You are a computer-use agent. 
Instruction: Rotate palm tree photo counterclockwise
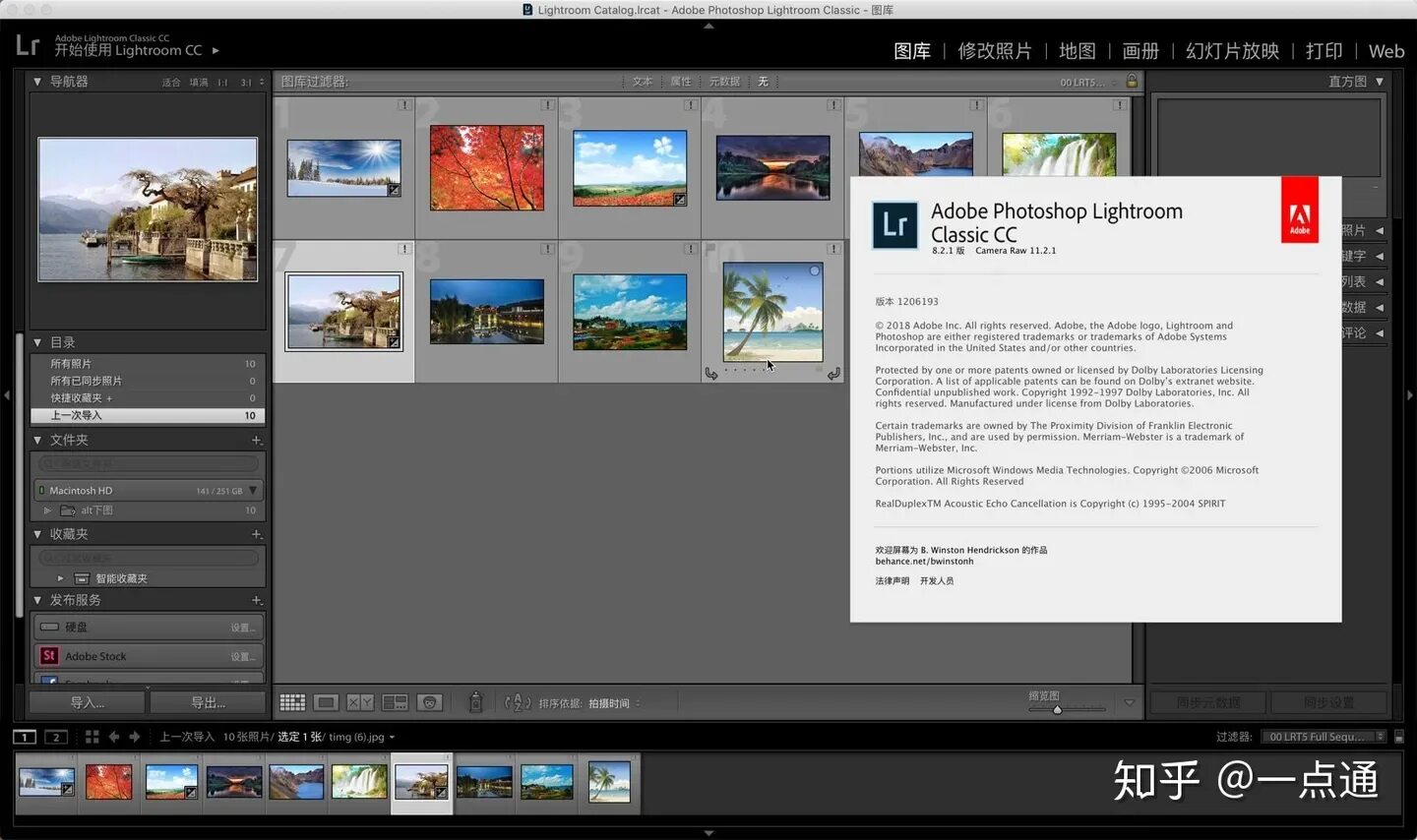tap(711, 374)
